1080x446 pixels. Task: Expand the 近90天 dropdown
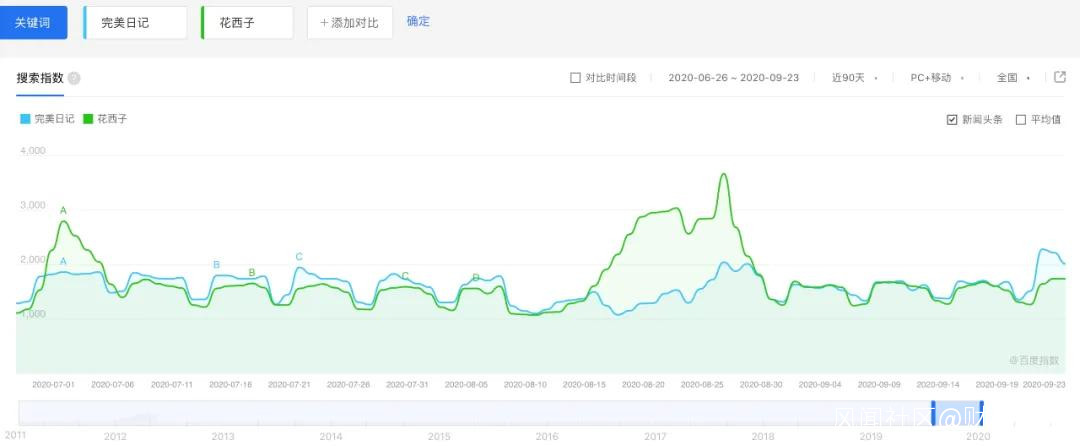(x=854, y=78)
